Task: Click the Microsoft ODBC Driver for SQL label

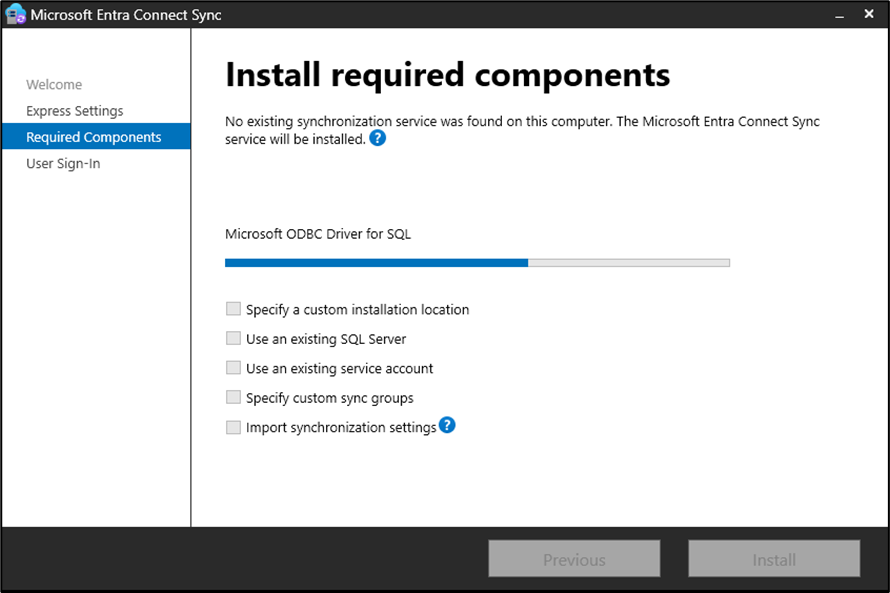Action: click(x=318, y=234)
